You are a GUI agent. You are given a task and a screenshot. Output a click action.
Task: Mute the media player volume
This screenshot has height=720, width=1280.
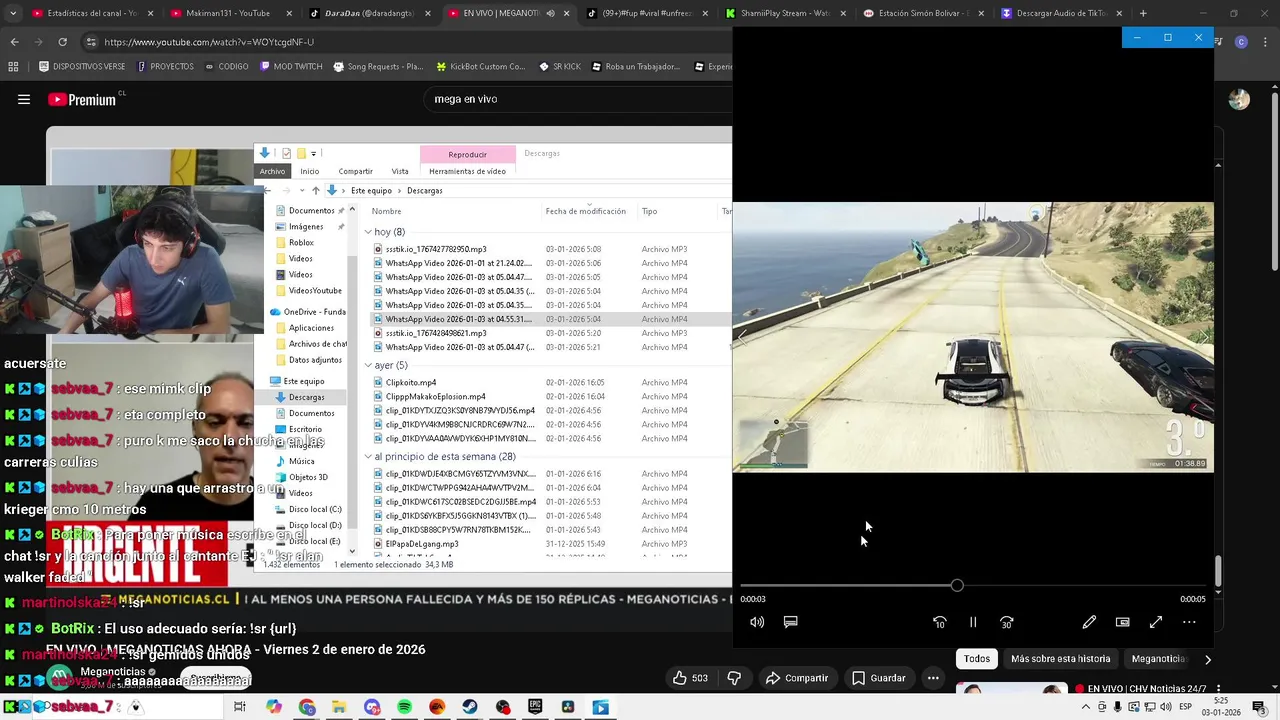click(757, 622)
